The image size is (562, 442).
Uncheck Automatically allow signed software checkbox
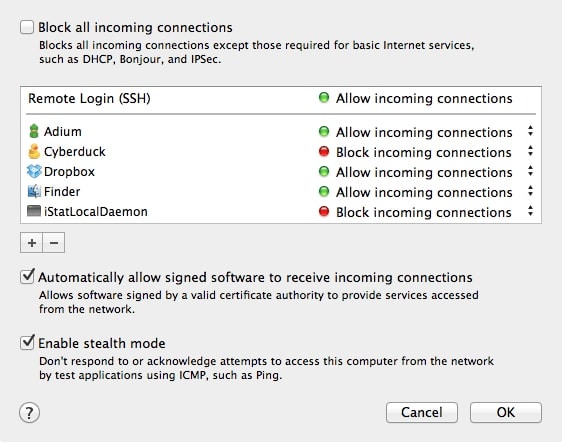[27, 277]
